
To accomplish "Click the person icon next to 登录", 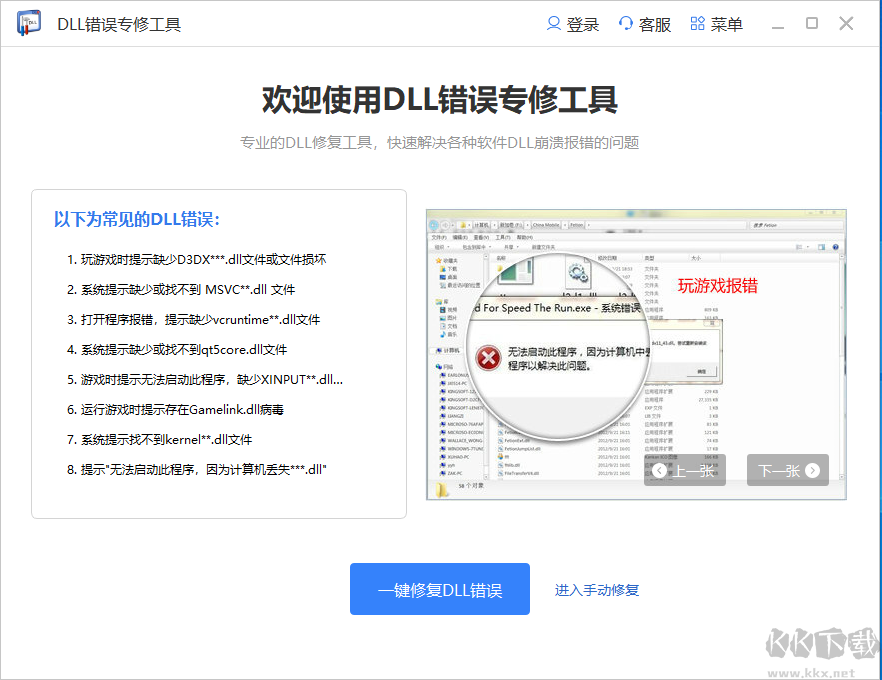I will (552, 24).
